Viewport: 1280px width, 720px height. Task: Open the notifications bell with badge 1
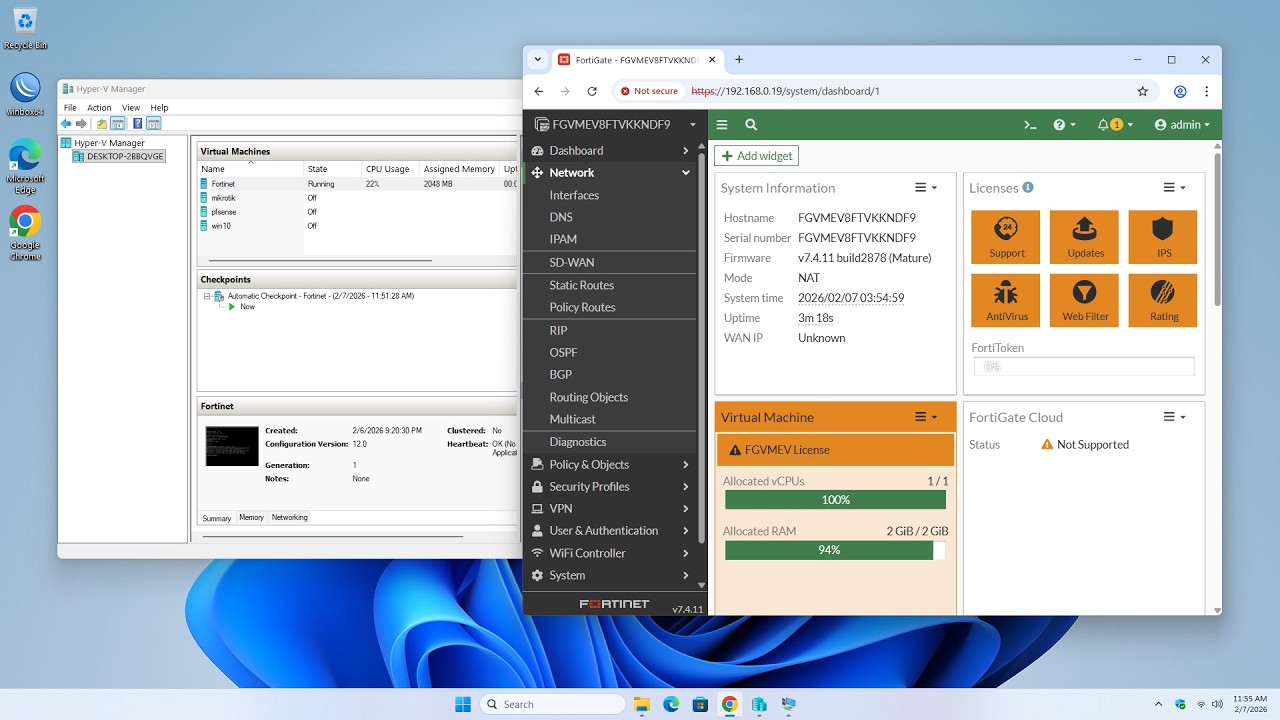pos(1115,125)
